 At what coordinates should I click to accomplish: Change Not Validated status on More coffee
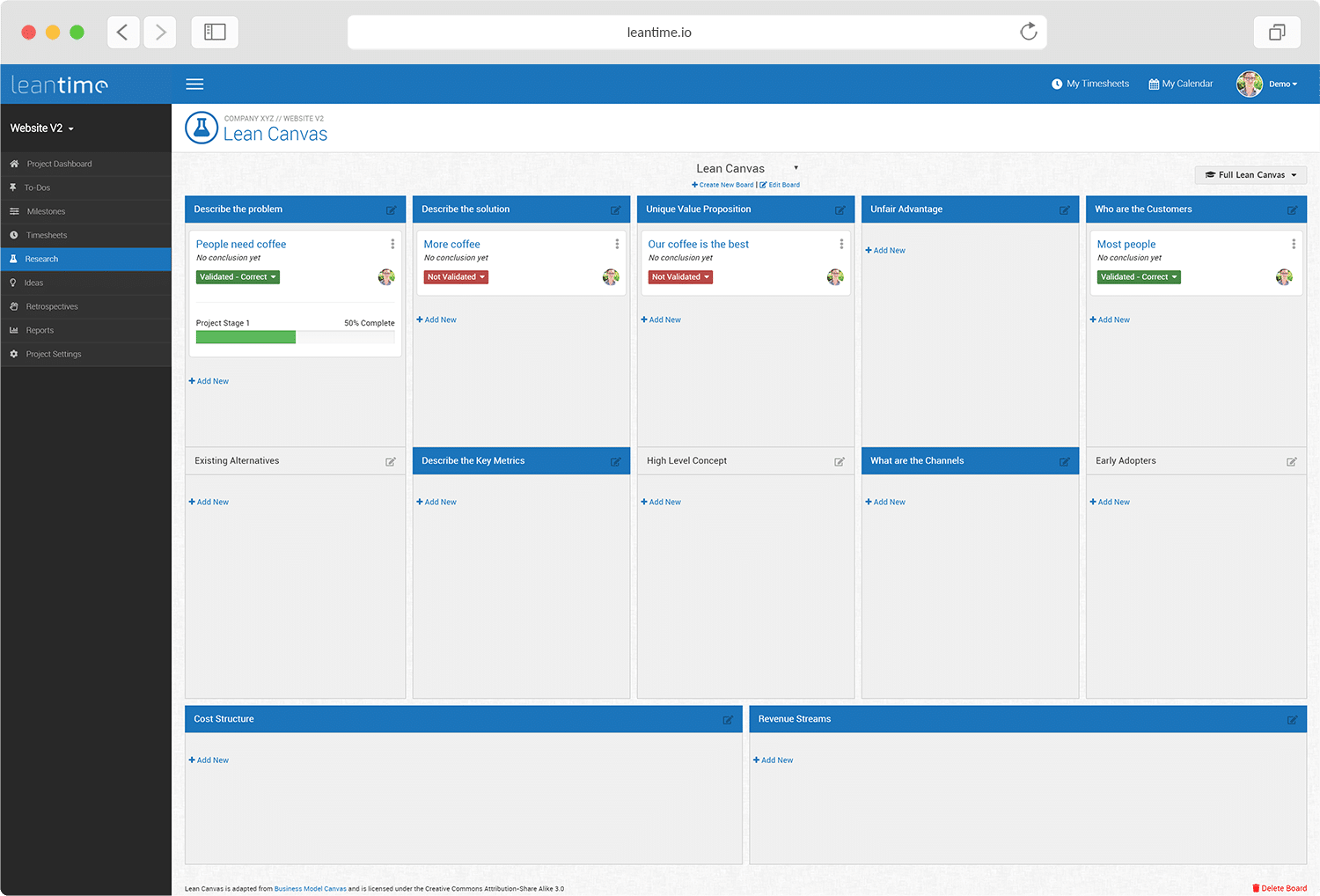click(x=456, y=277)
